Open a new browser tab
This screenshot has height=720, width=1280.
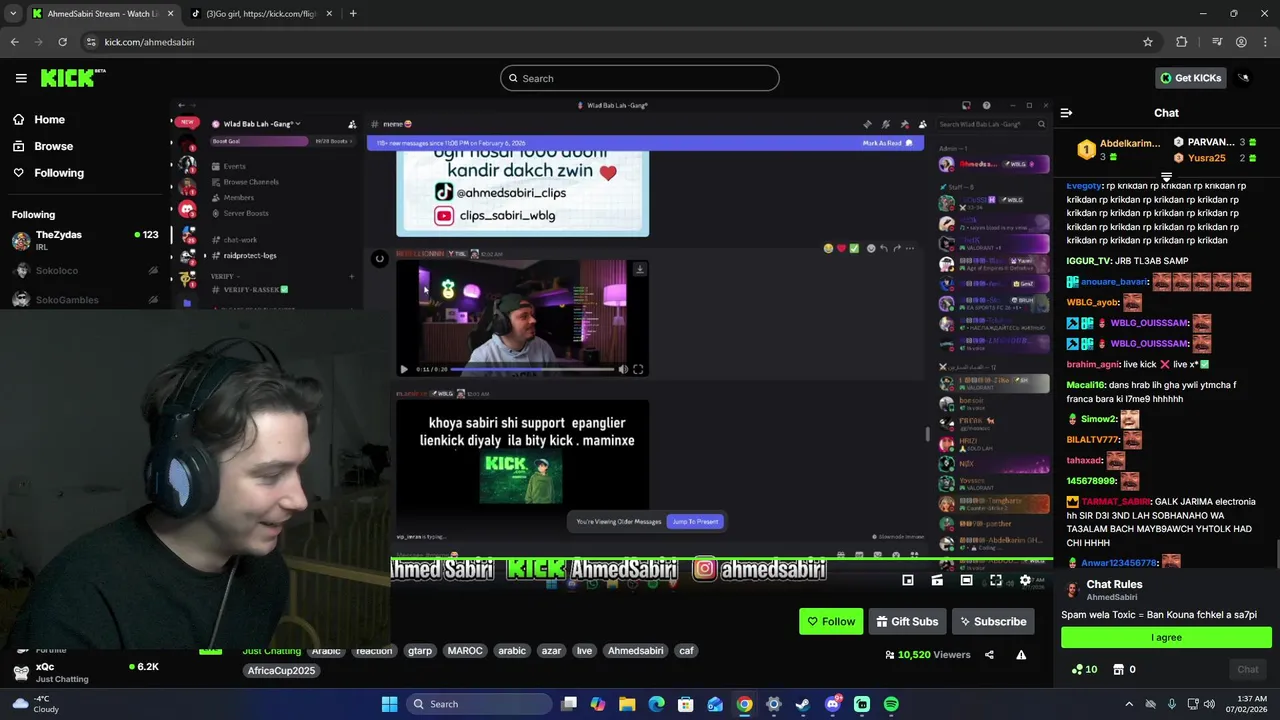pos(353,13)
